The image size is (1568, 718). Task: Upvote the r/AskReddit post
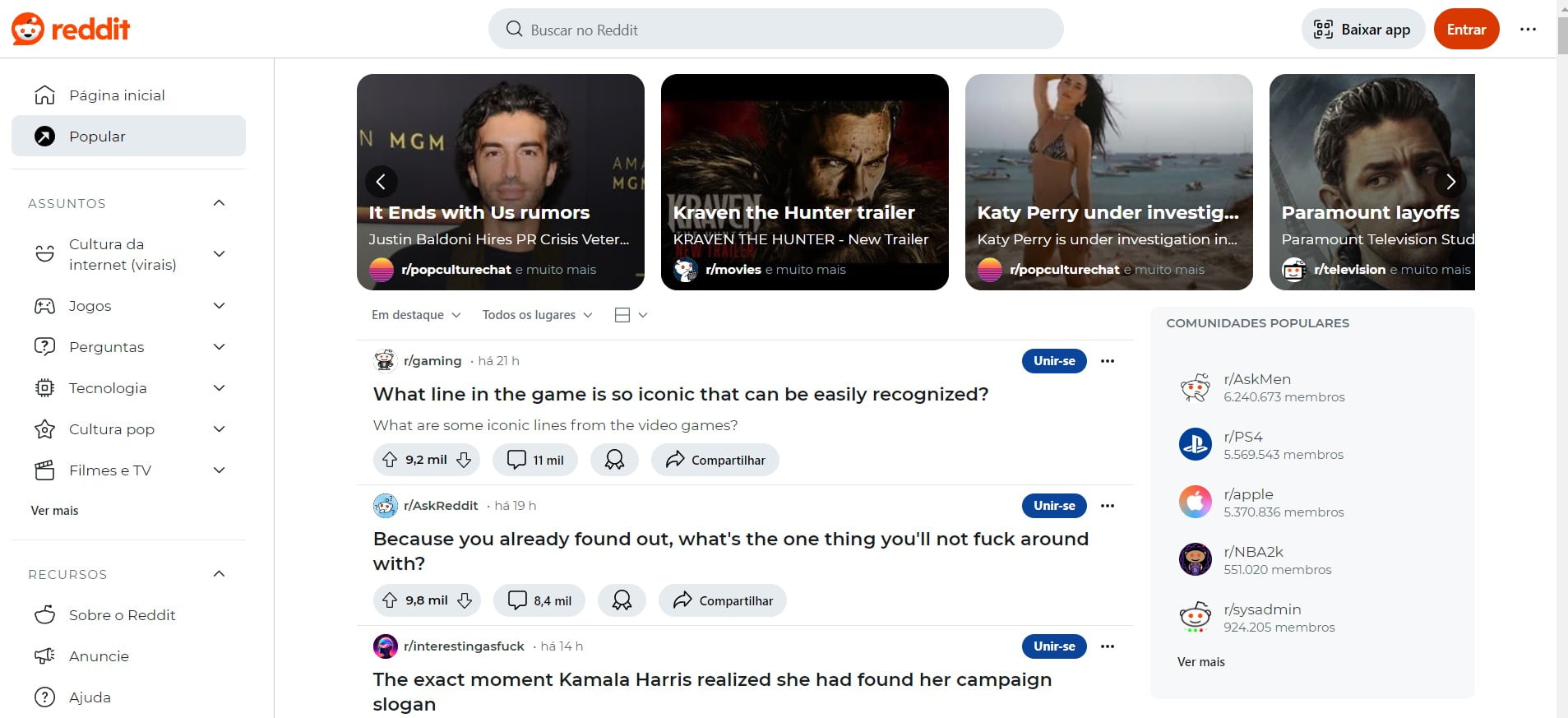[390, 600]
